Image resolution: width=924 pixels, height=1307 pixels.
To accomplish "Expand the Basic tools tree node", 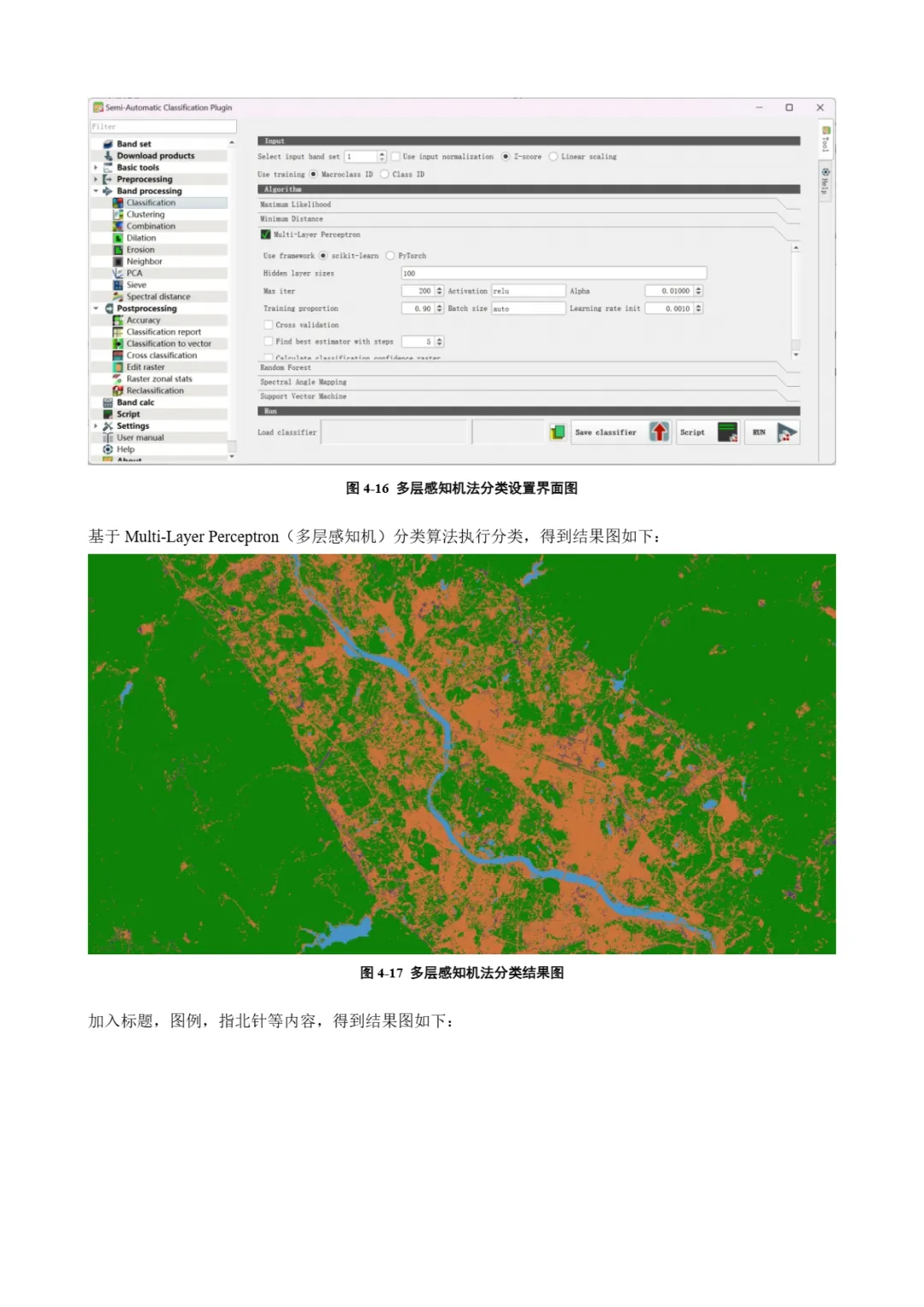I will pos(96,168).
